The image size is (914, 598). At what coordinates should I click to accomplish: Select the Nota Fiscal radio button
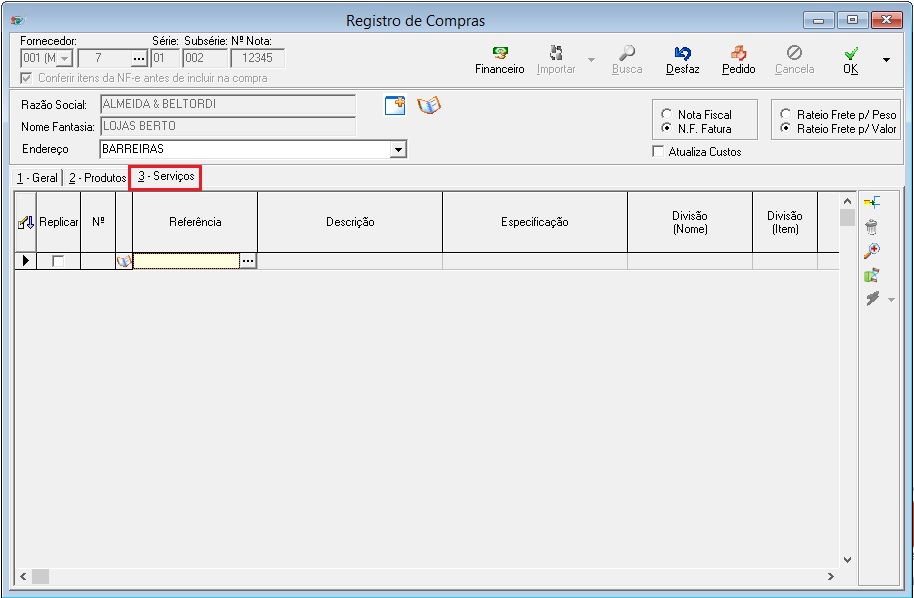666,115
